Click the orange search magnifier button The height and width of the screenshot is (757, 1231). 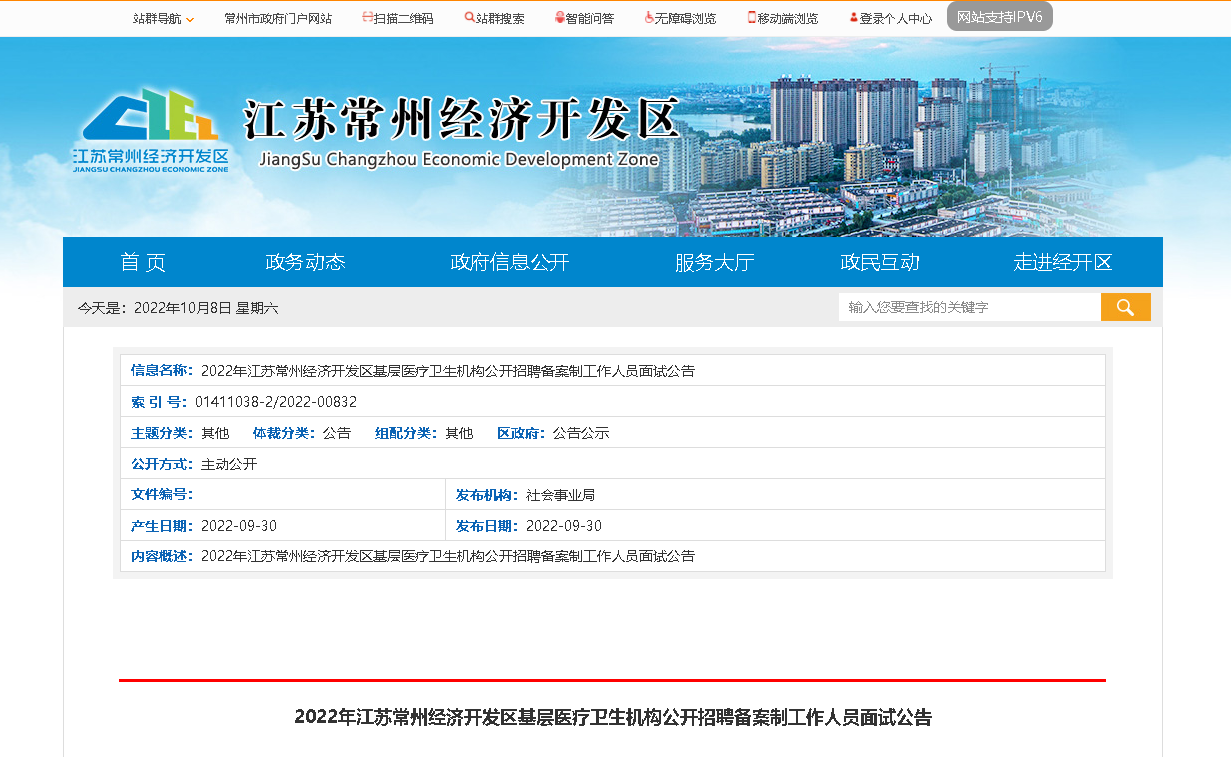pos(1125,307)
